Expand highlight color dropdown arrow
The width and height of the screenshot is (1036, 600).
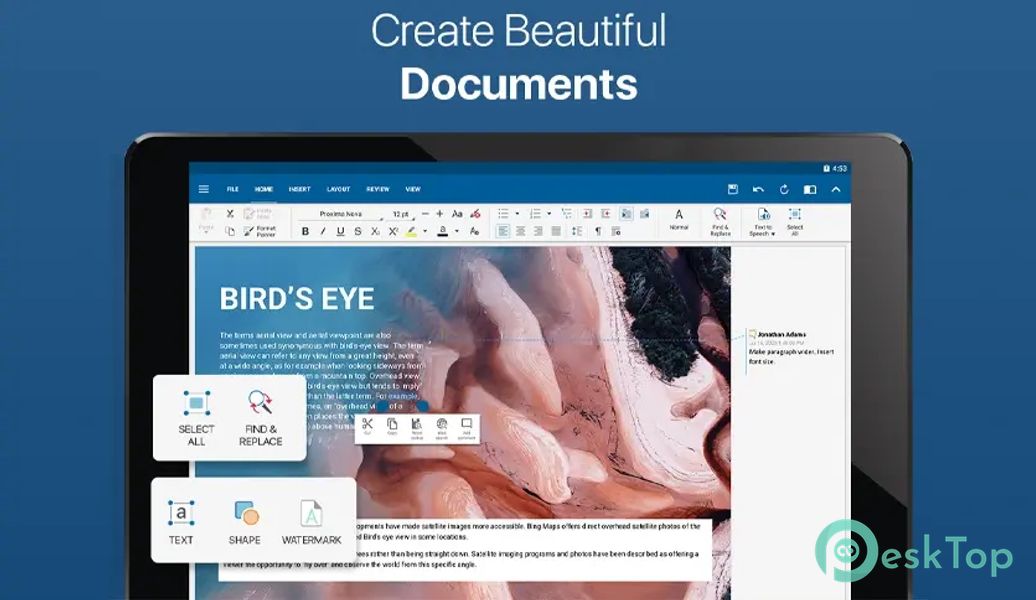click(425, 231)
